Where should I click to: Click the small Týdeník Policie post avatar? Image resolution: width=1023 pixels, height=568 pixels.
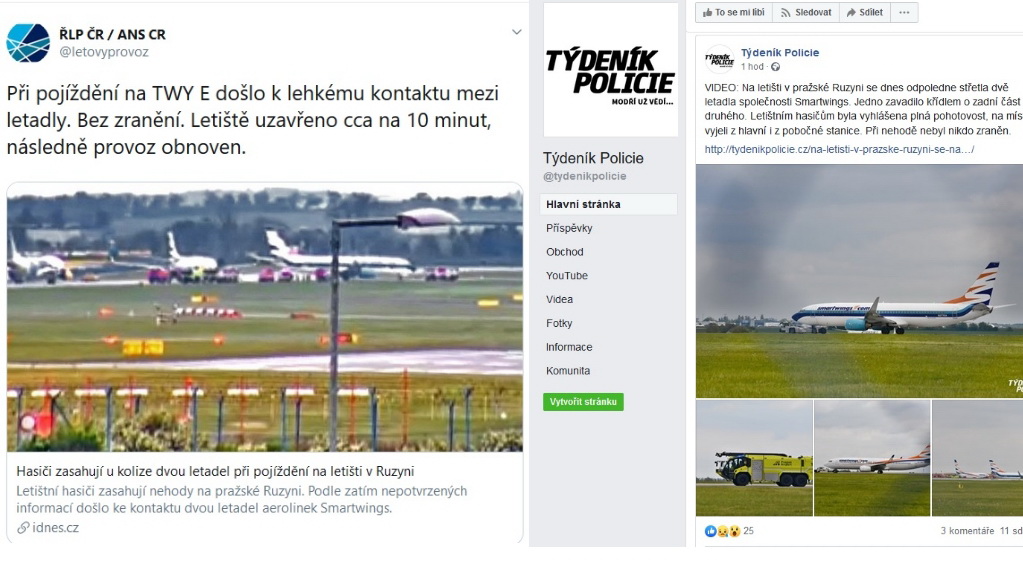click(720, 59)
